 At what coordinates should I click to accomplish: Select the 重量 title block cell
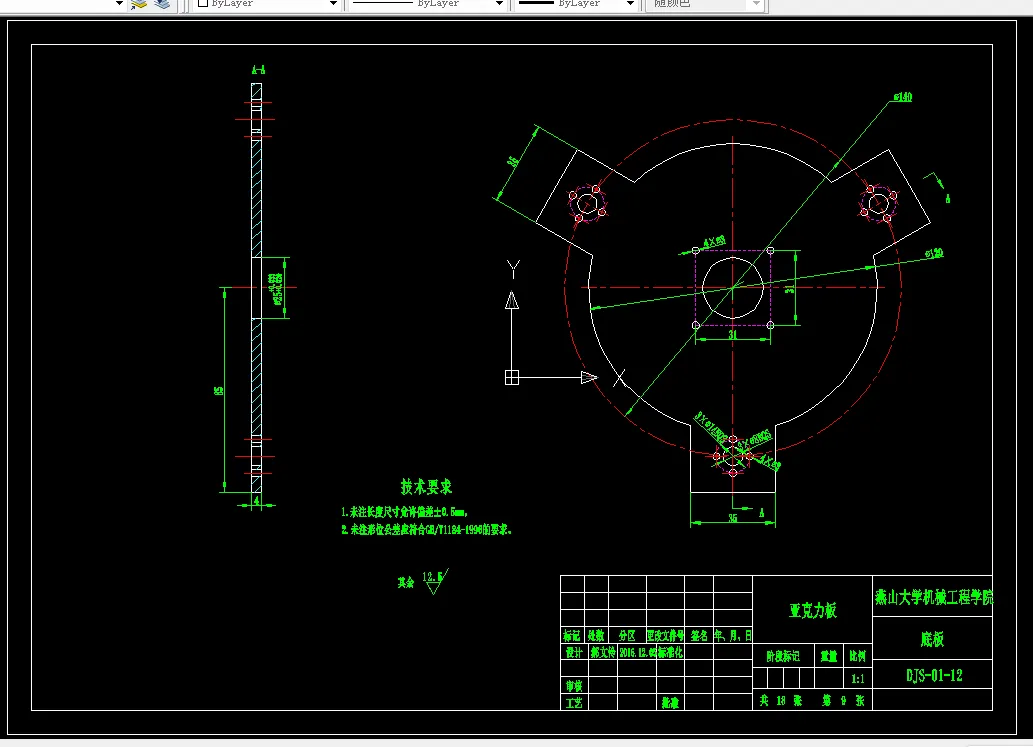(x=829, y=656)
